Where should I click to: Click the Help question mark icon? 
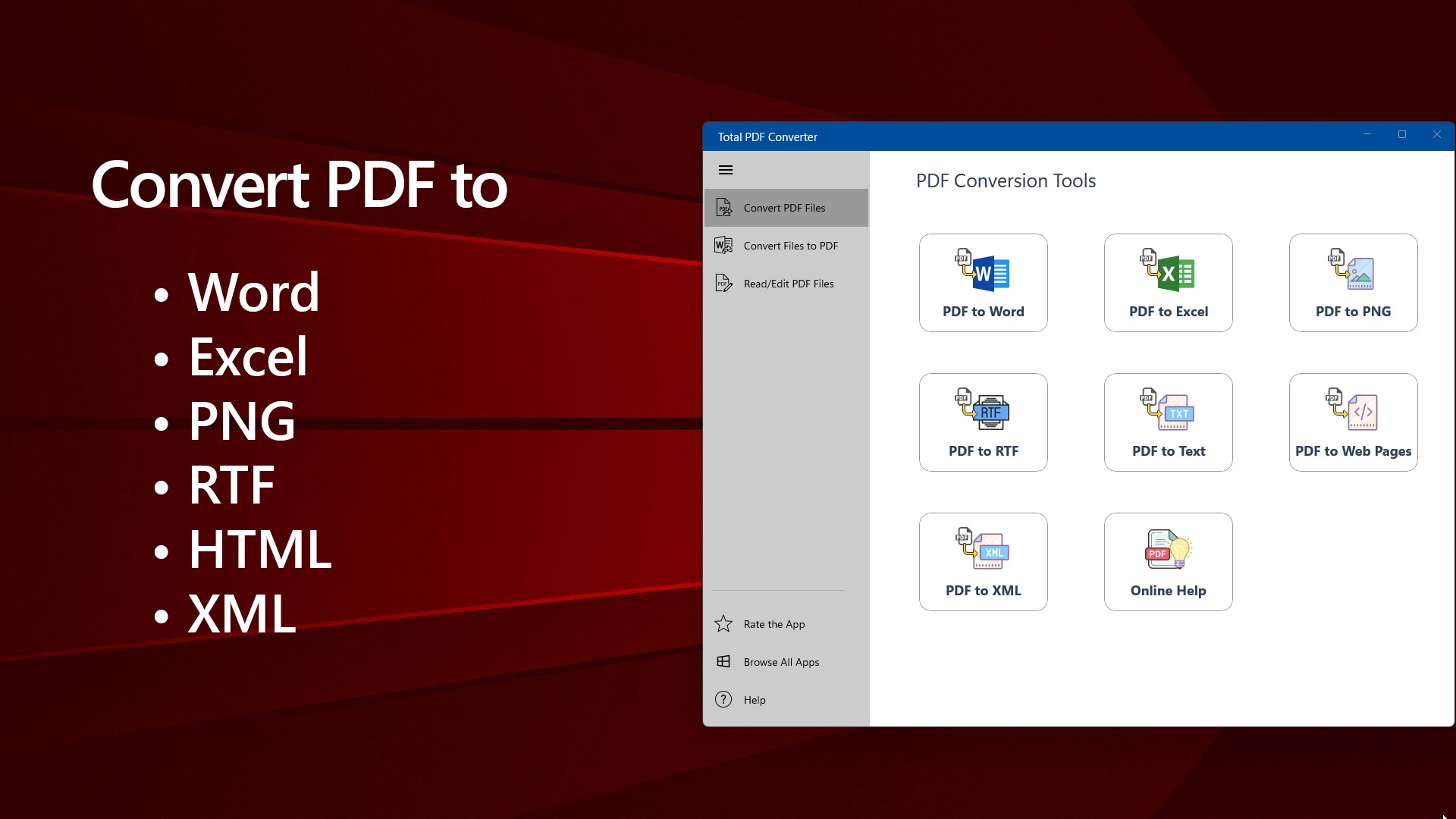coord(723,699)
